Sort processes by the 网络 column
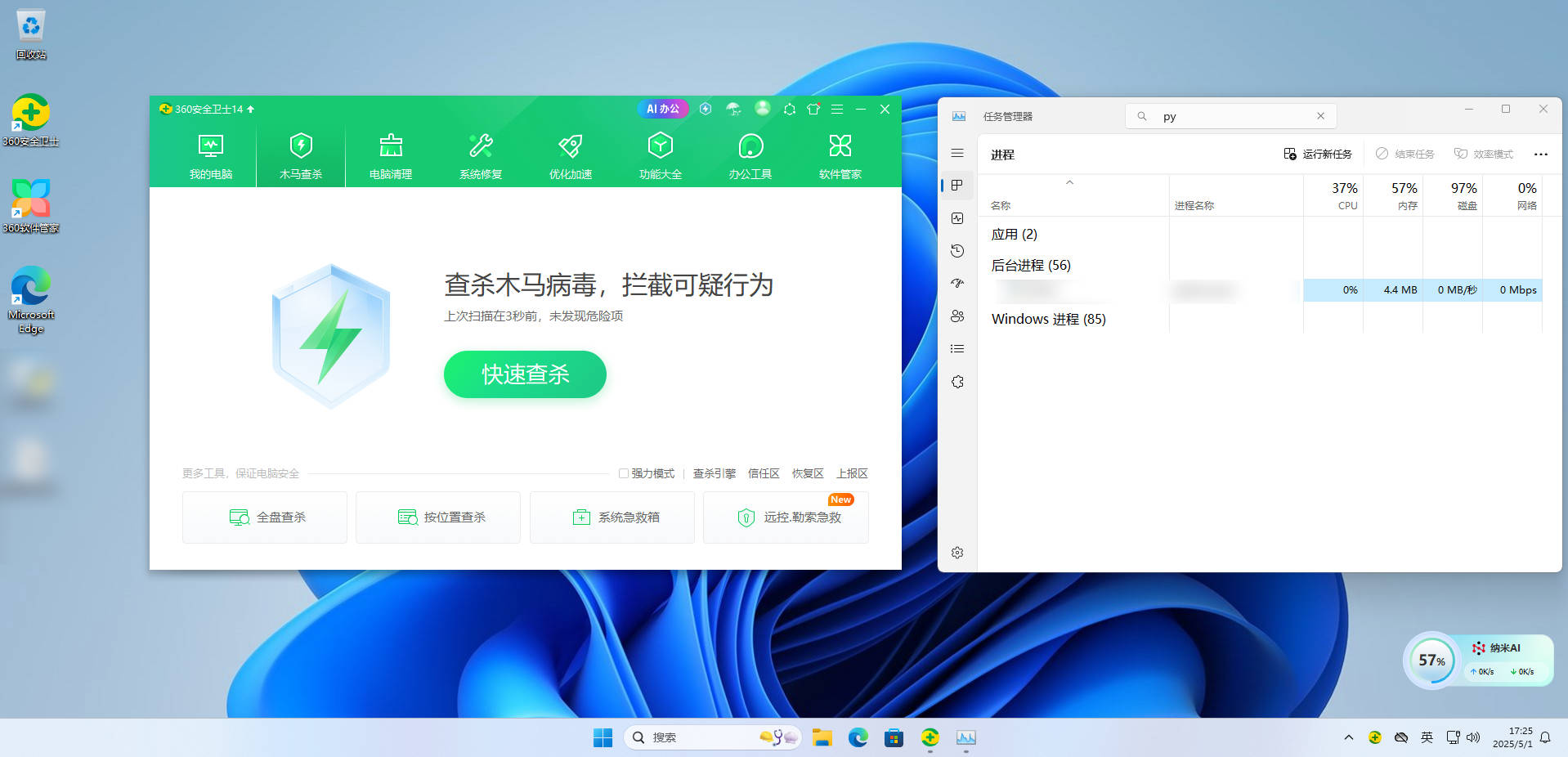The image size is (1568, 757). tap(1512, 196)
